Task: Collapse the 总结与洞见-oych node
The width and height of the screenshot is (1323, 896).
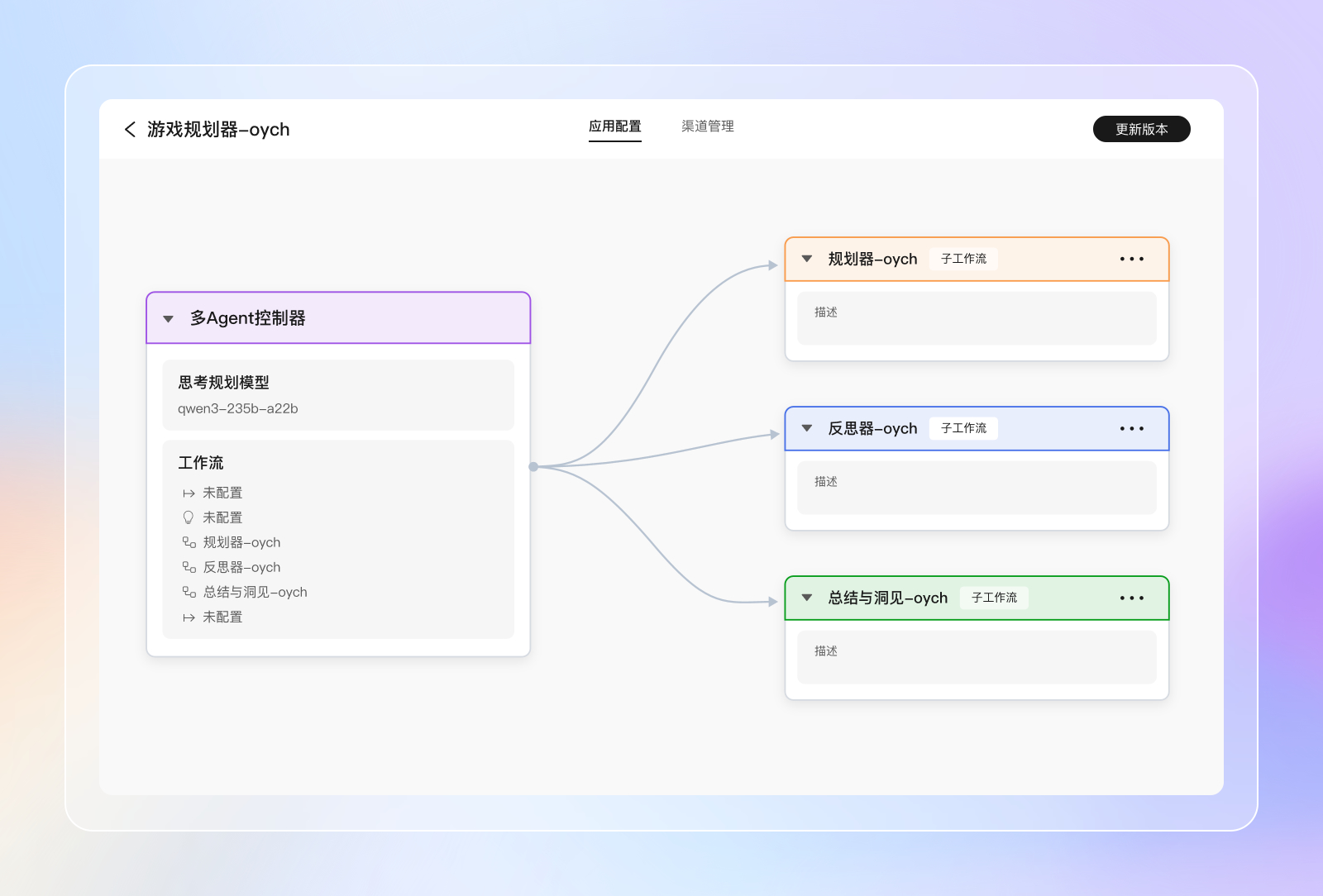Action: 807,598
